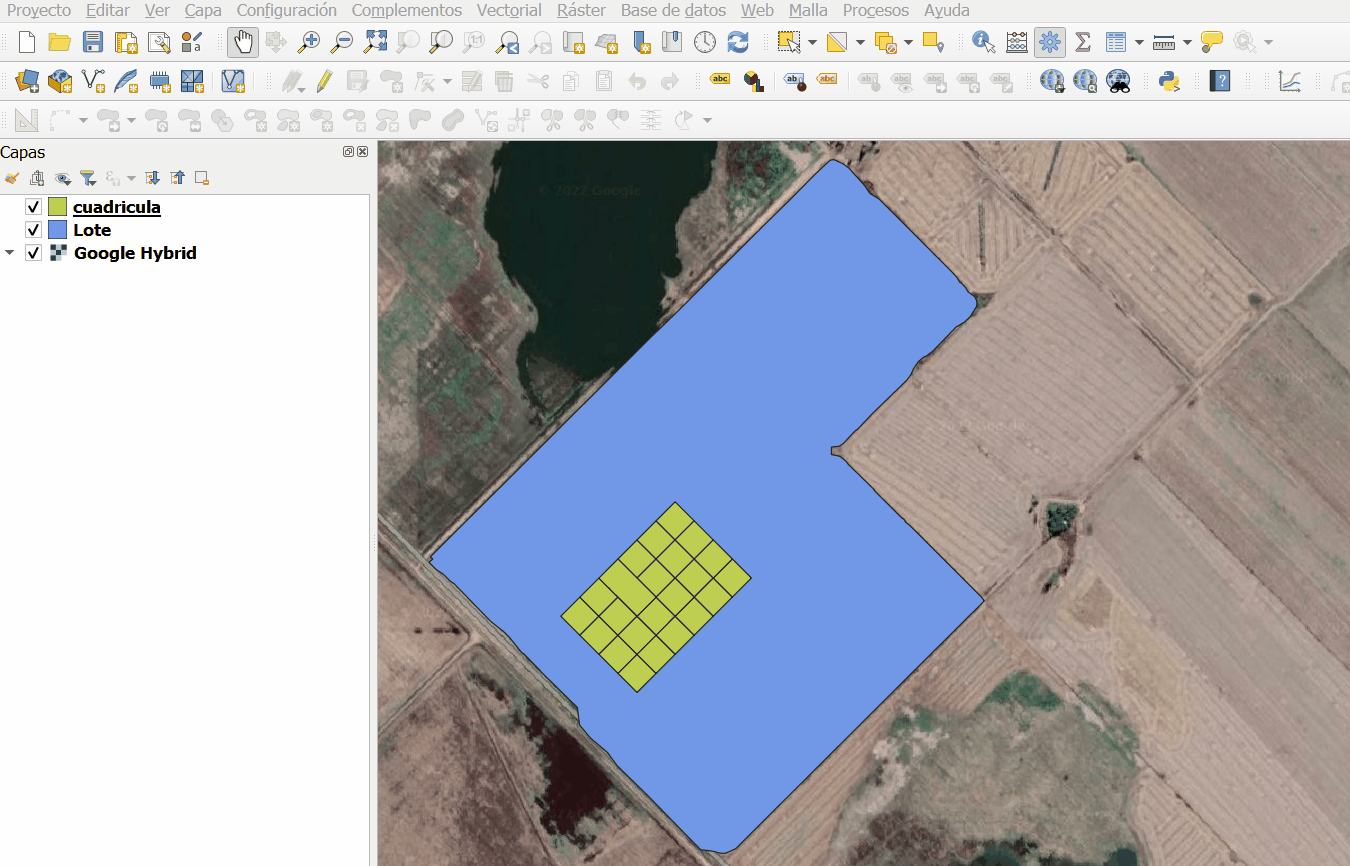Float the Capas panel with undock button
The image size is (1350, 866).
348,152
